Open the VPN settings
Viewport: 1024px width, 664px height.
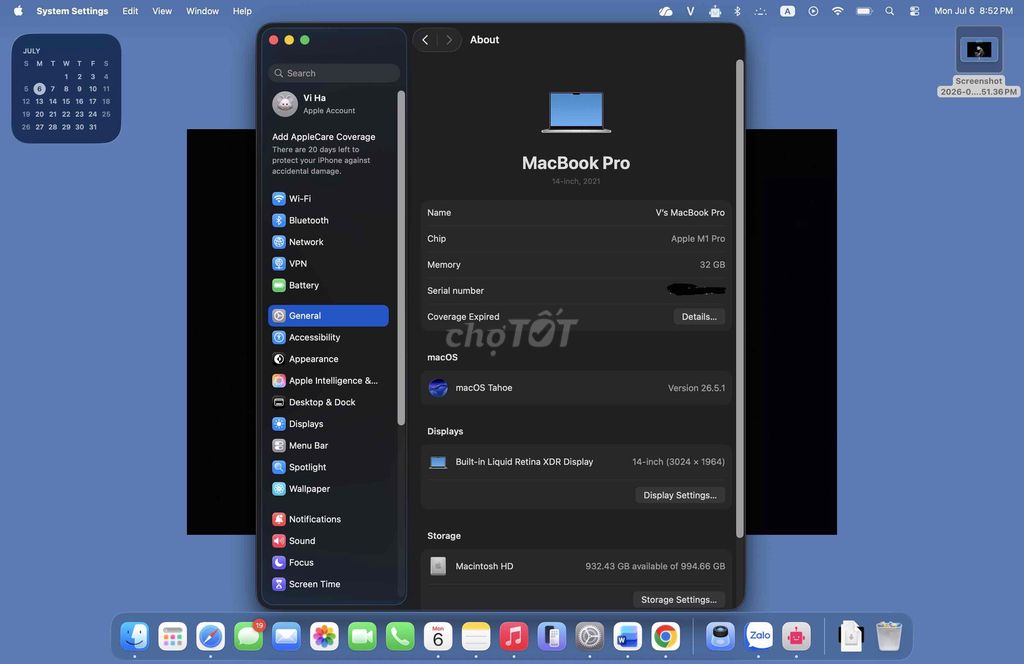328,263
